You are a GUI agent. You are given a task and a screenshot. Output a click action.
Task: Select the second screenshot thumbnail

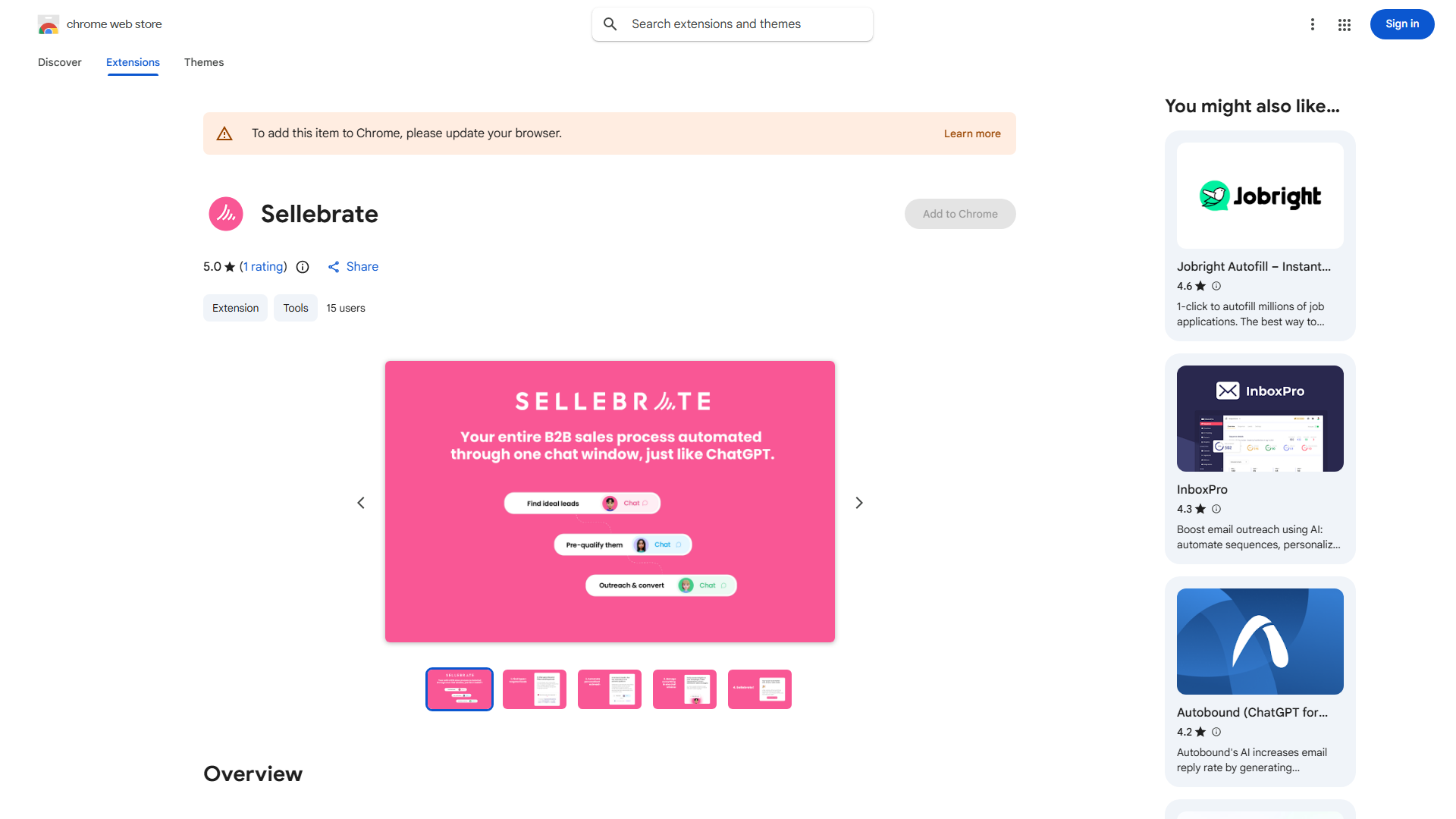[x=535, y=689]
